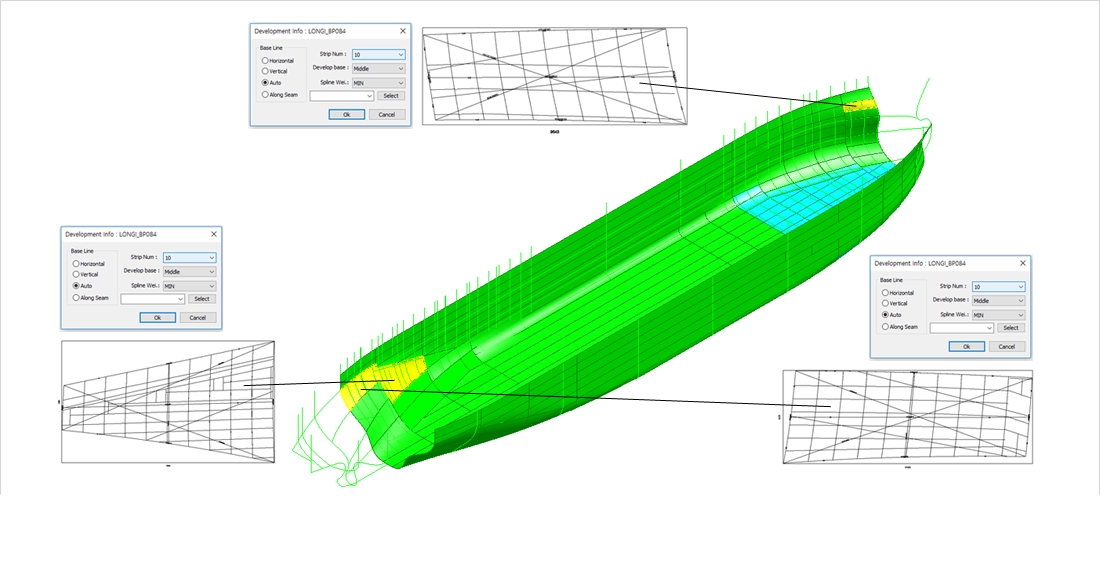Open Spline Wei dropdown in right dialog
This screenshot has height=576, width=1100.
(x=998, y=314)
